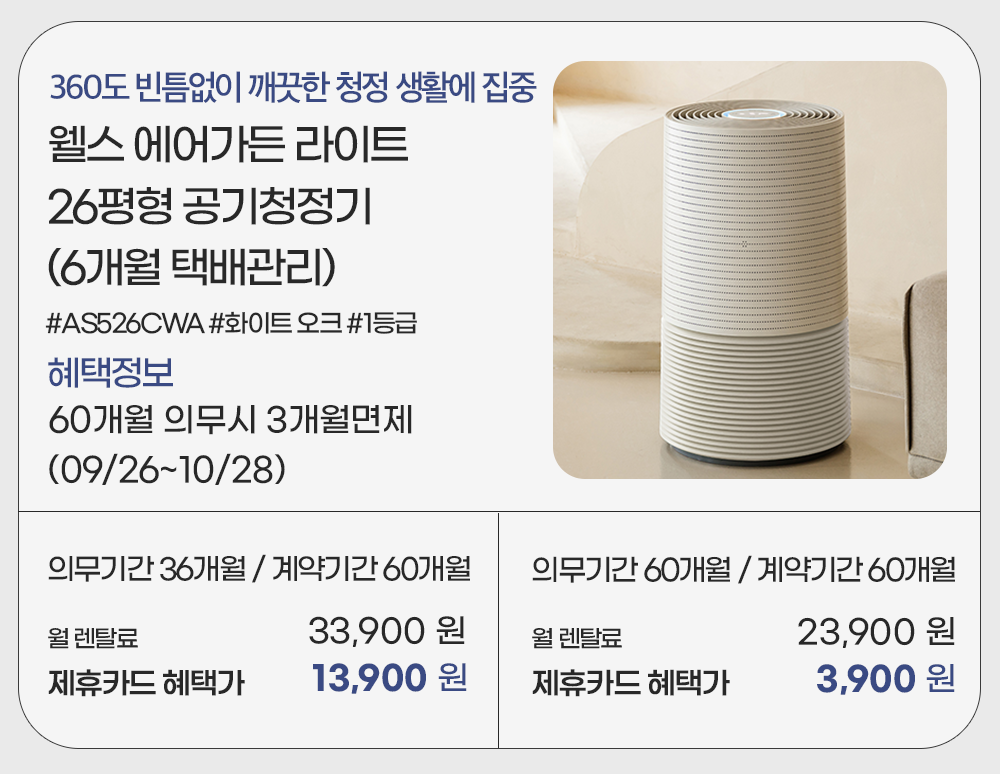Screen dimensions: 1000x774
Task: Click the 13,900 원 partner card price
Action: 389,680
